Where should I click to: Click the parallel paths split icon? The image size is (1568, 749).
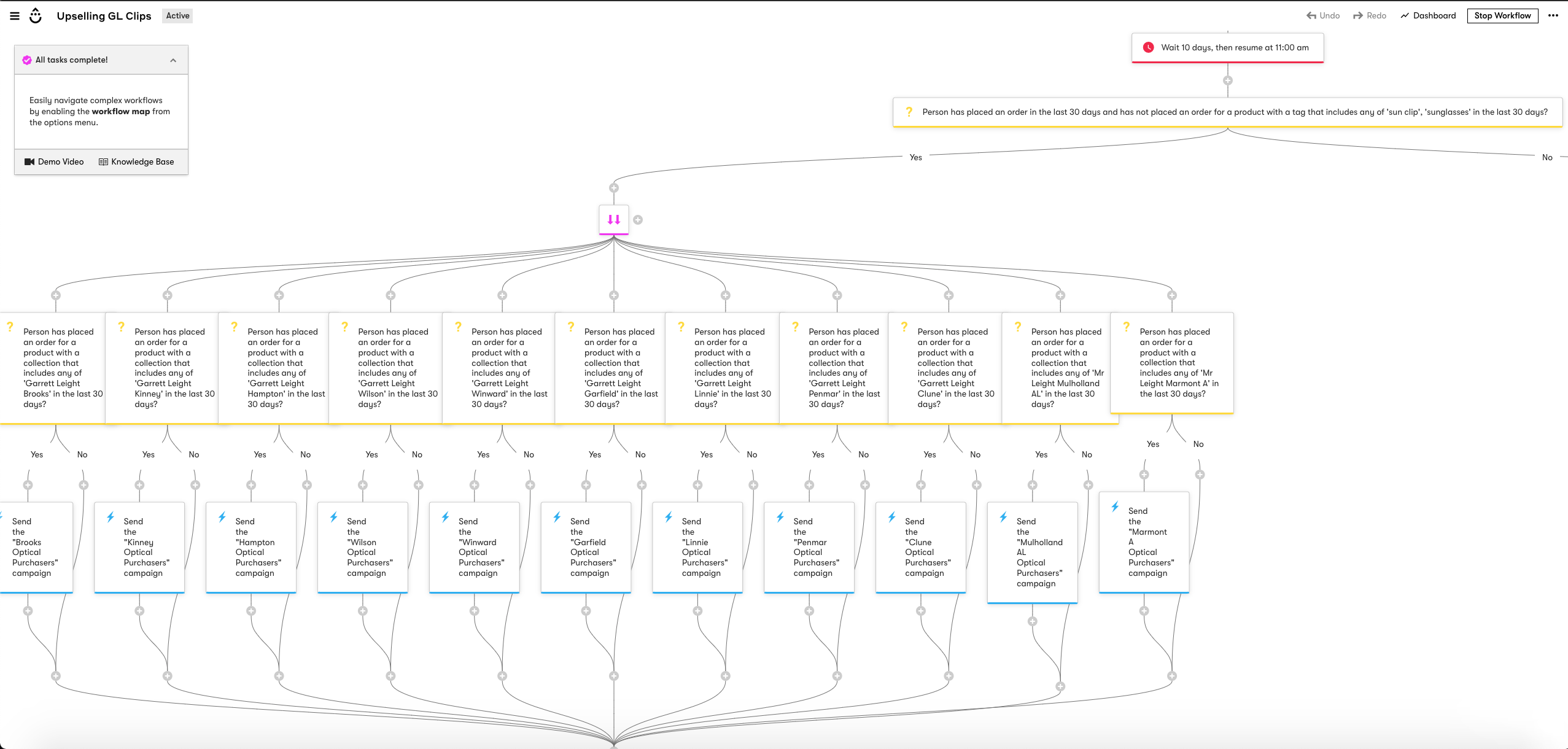coord(614,219)
